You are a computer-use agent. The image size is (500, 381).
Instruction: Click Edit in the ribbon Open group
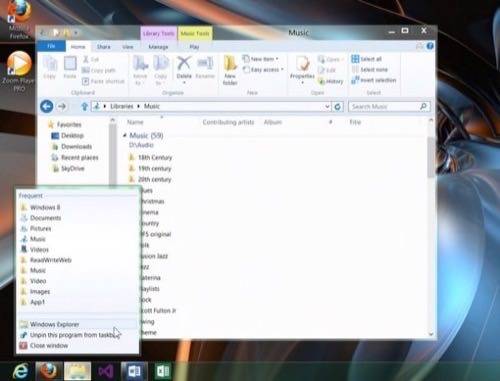click(327, 70)
